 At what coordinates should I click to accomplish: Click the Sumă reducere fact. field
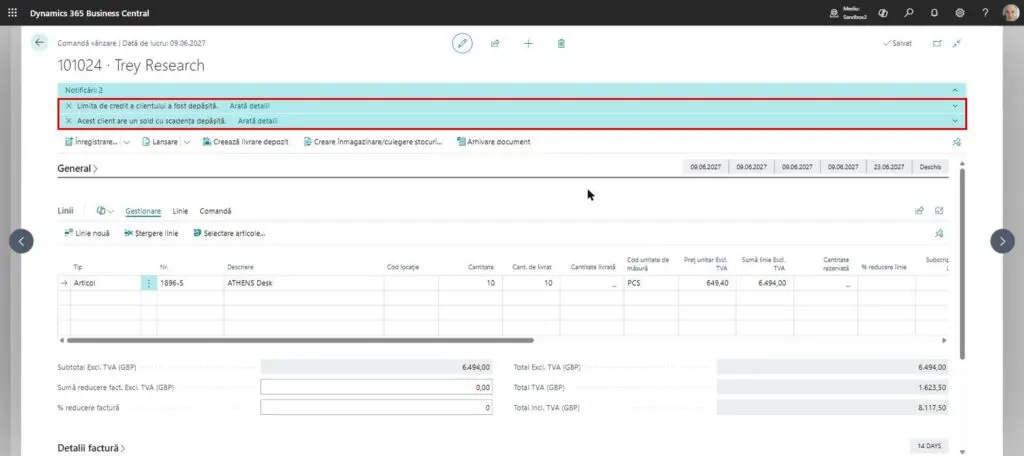tap(376, 387)
